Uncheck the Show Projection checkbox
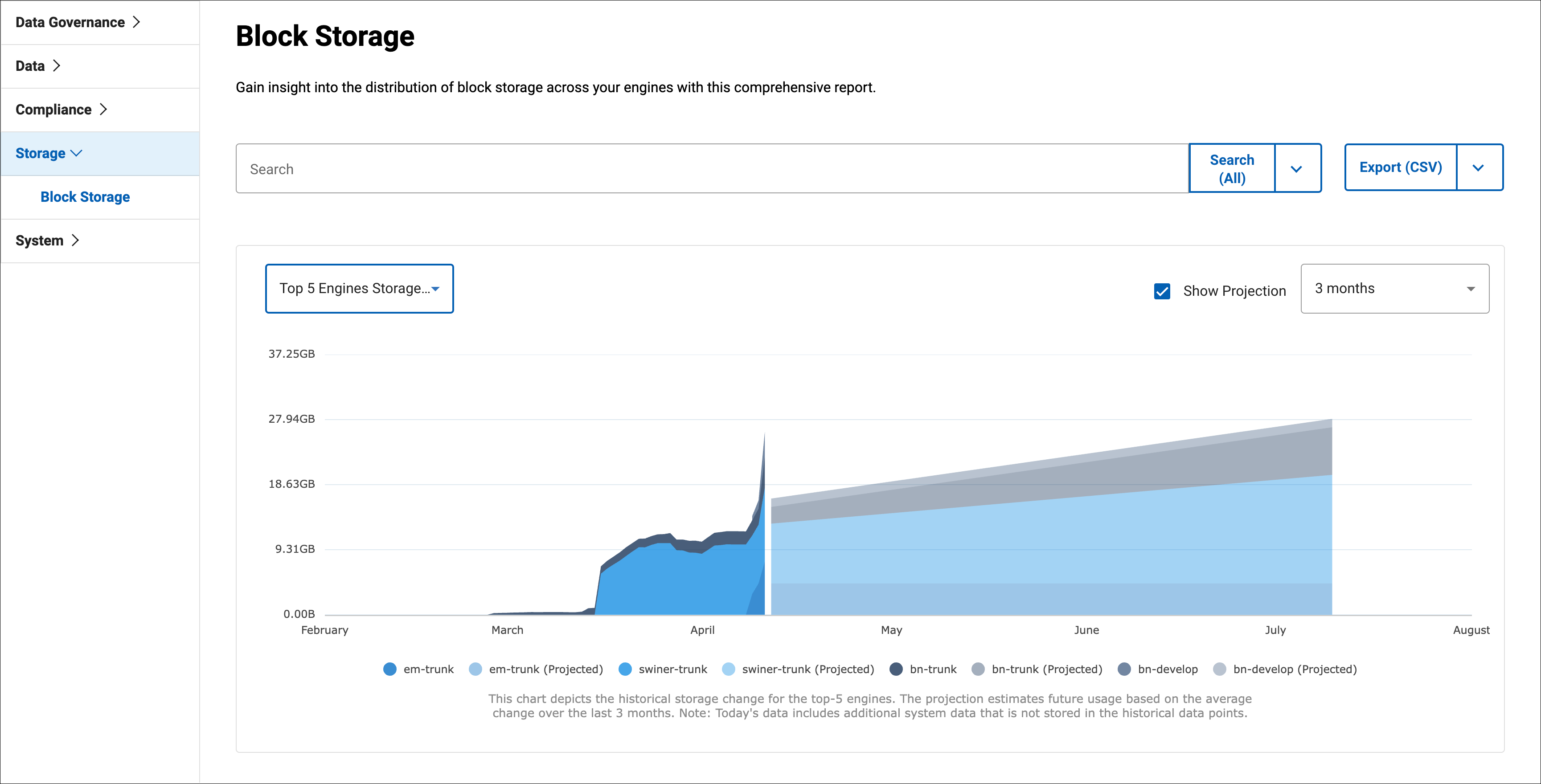 [1162, 291]
